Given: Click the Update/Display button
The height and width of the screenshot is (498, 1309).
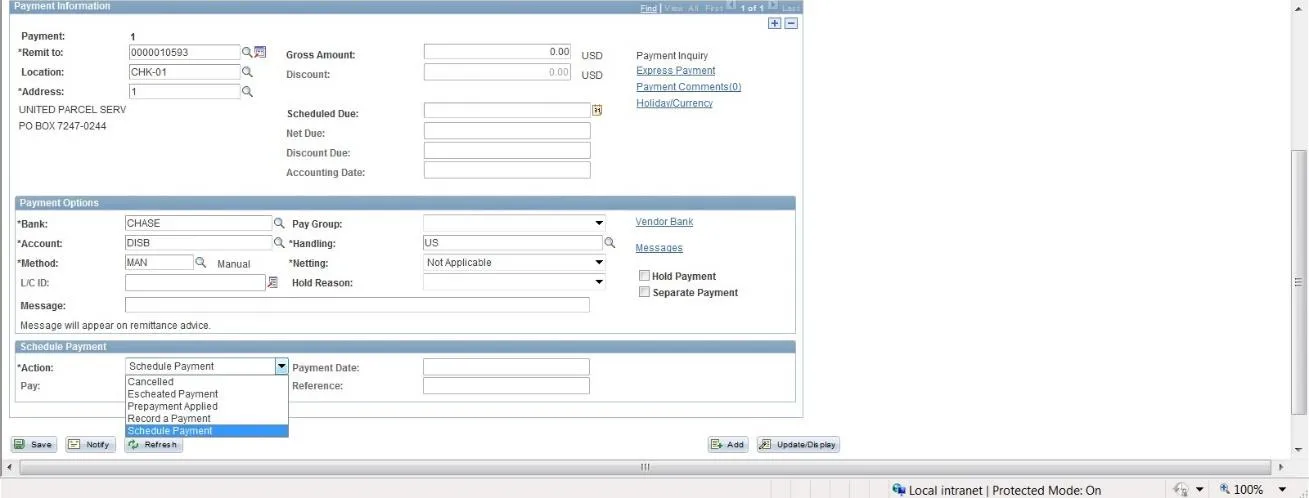Looking at the screenshot, I should (798, 444).
